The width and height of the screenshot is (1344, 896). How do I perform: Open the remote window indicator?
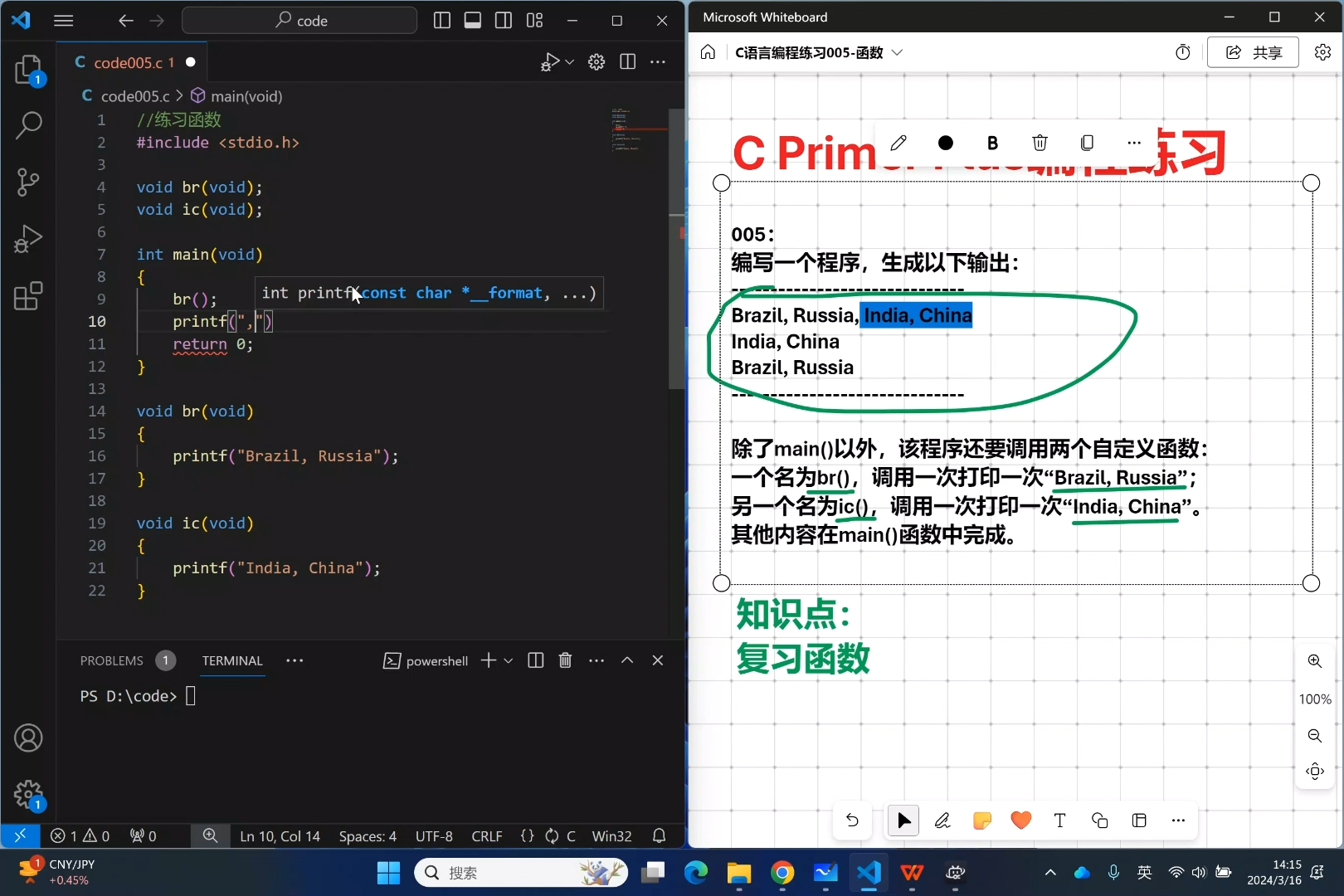[x=20, y=835]
